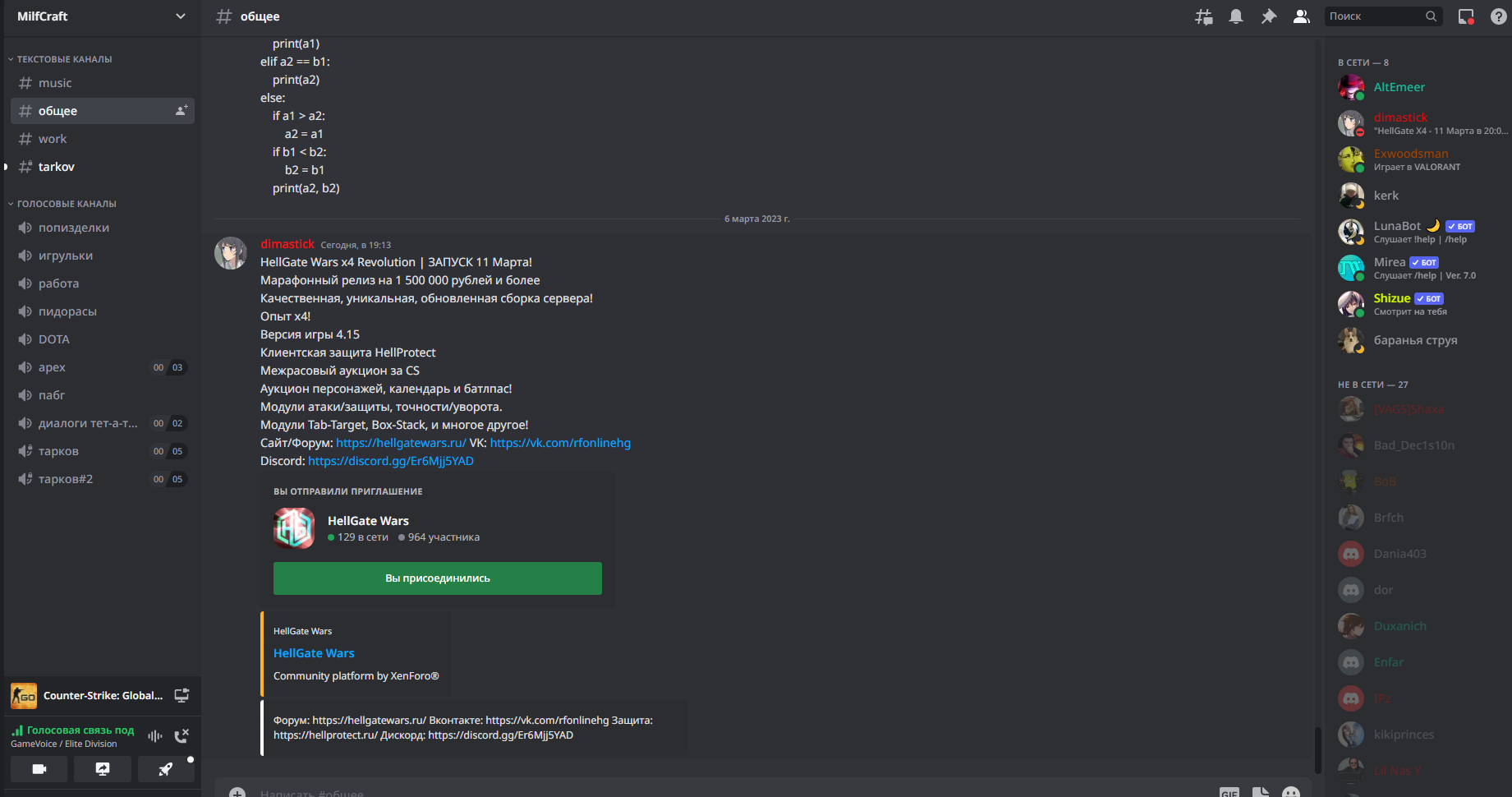
Task: Join тарков#2 voice channel
Action: 103,479
